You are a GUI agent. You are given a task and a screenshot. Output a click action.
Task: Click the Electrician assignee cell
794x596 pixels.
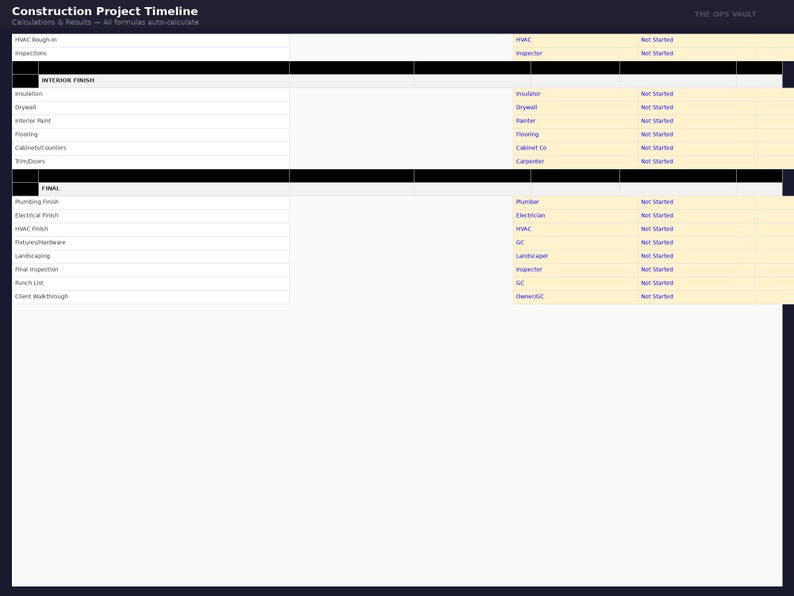[575, 216]
